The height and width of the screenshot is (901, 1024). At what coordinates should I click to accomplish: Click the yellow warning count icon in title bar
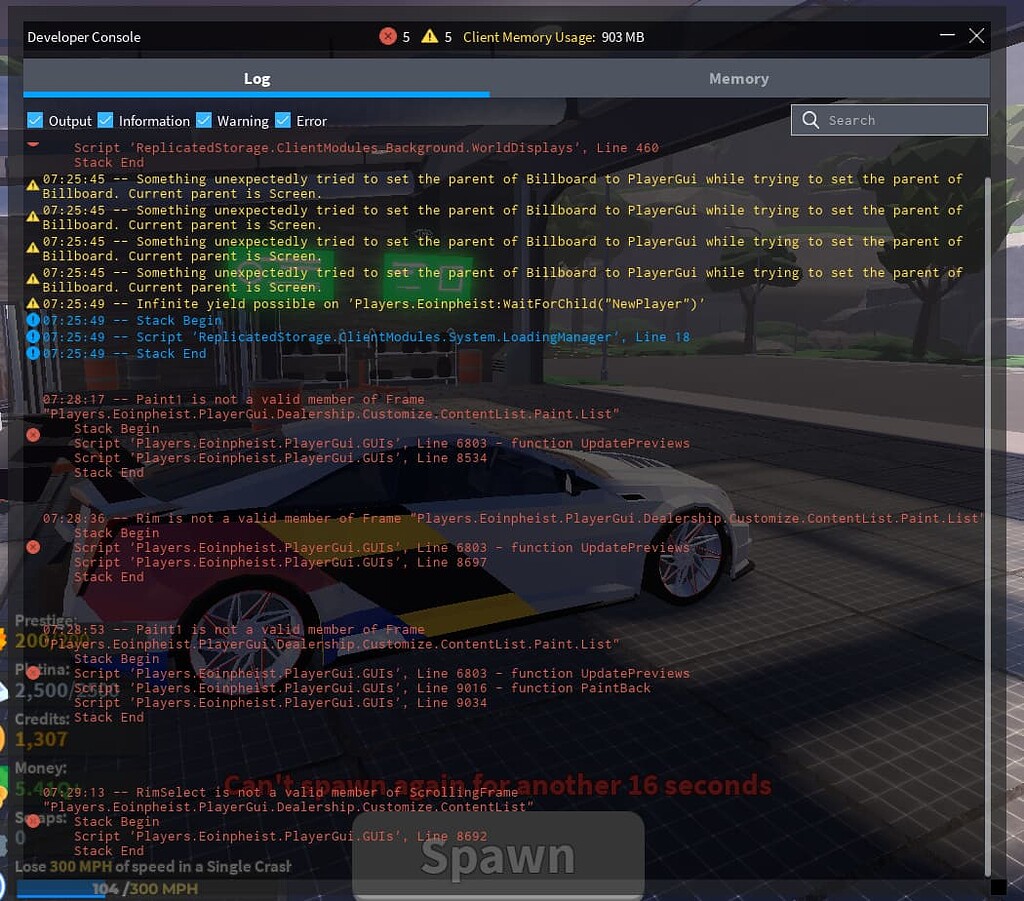430,36
